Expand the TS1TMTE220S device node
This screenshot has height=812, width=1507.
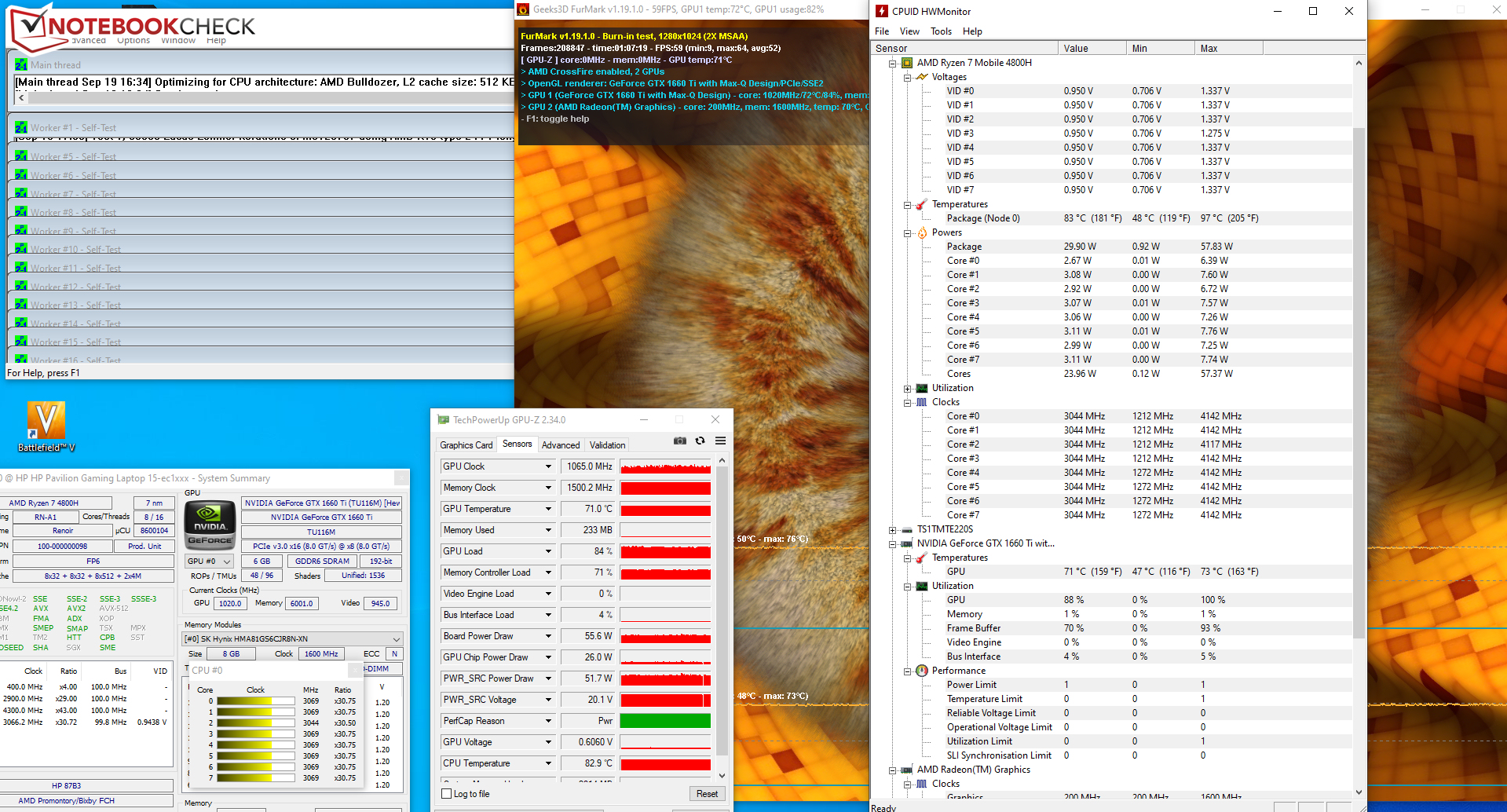(x=892, y=530)
